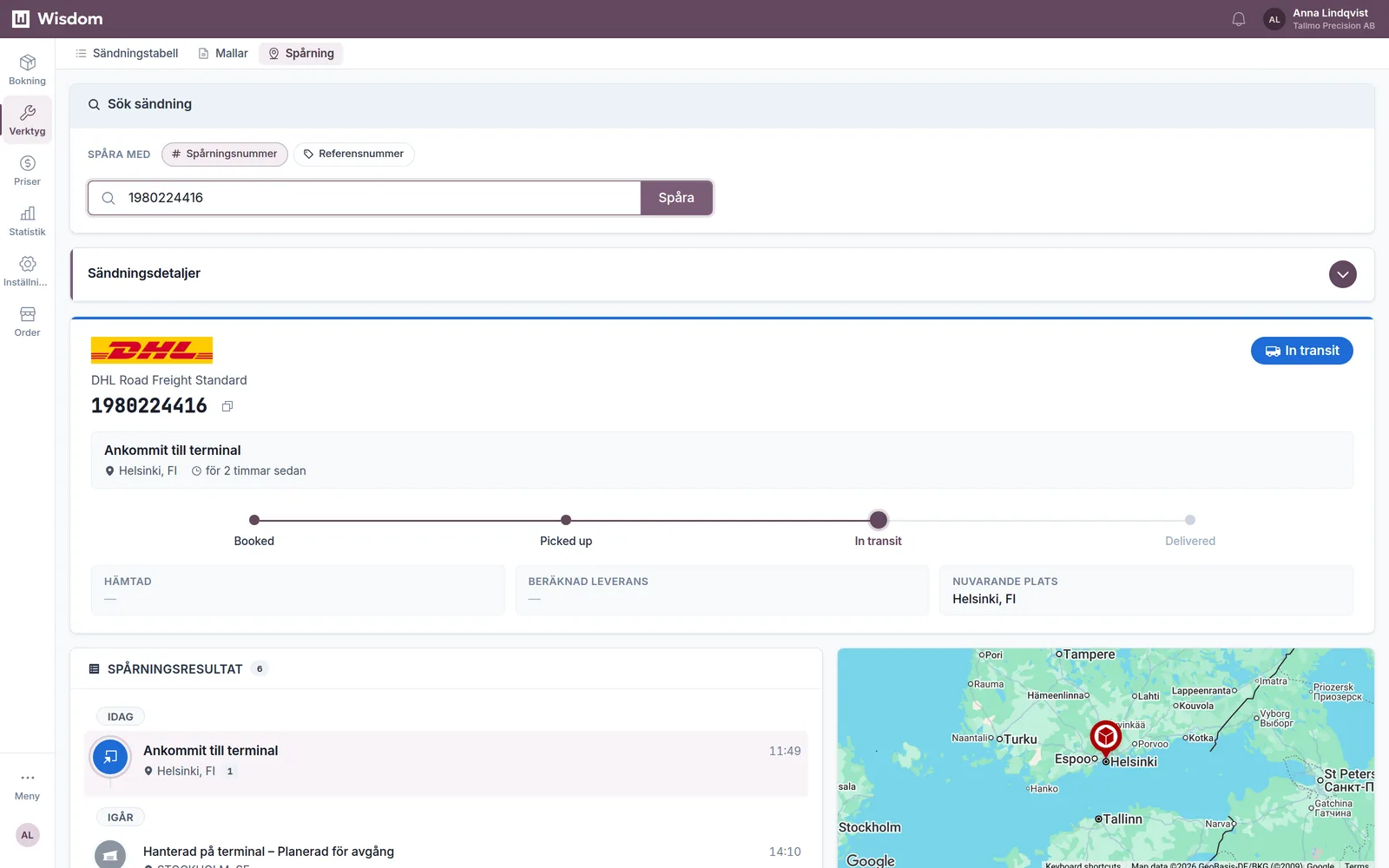Click the för 2 timmar sedan text

point(256,471)
